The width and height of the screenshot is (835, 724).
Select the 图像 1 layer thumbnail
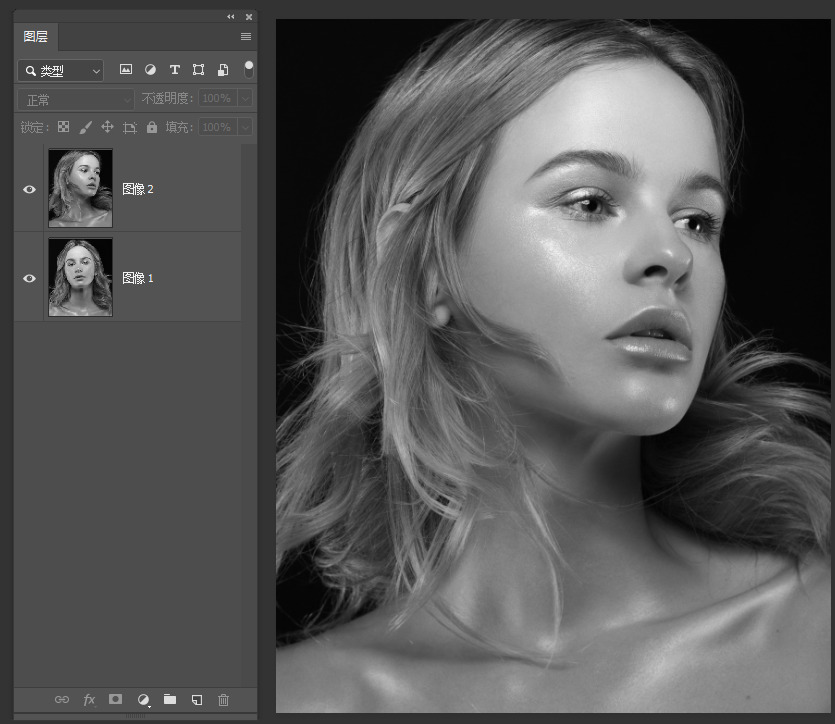(80, 278)
